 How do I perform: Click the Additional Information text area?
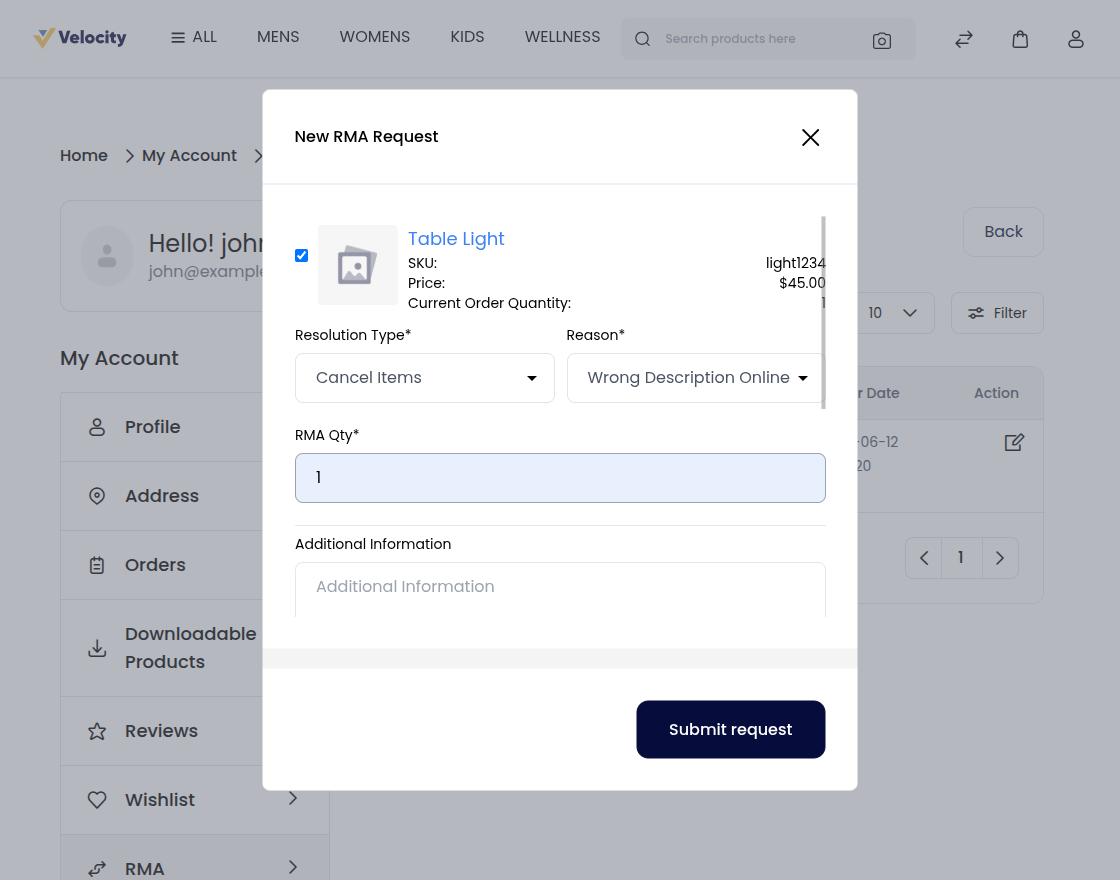(560, 589)
